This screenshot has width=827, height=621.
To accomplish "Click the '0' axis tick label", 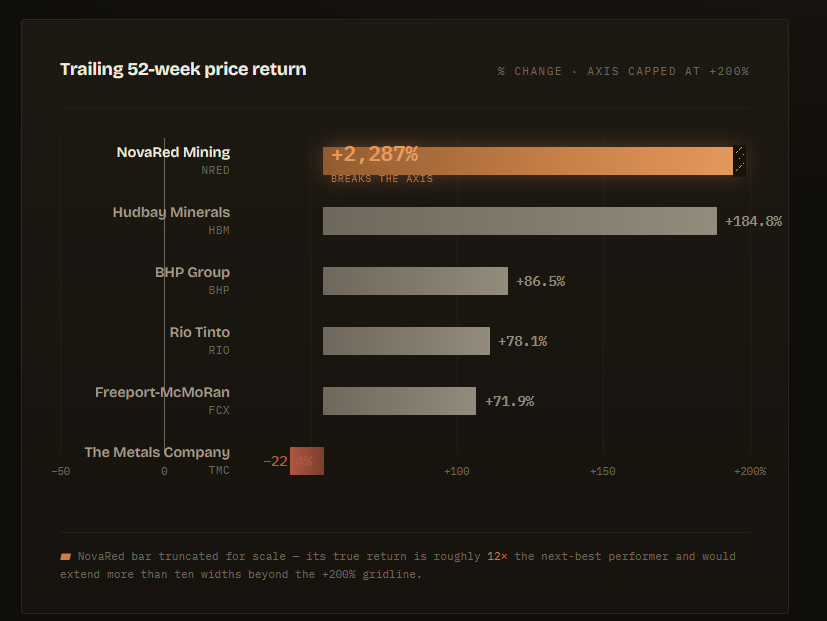I will coord(164,472).
